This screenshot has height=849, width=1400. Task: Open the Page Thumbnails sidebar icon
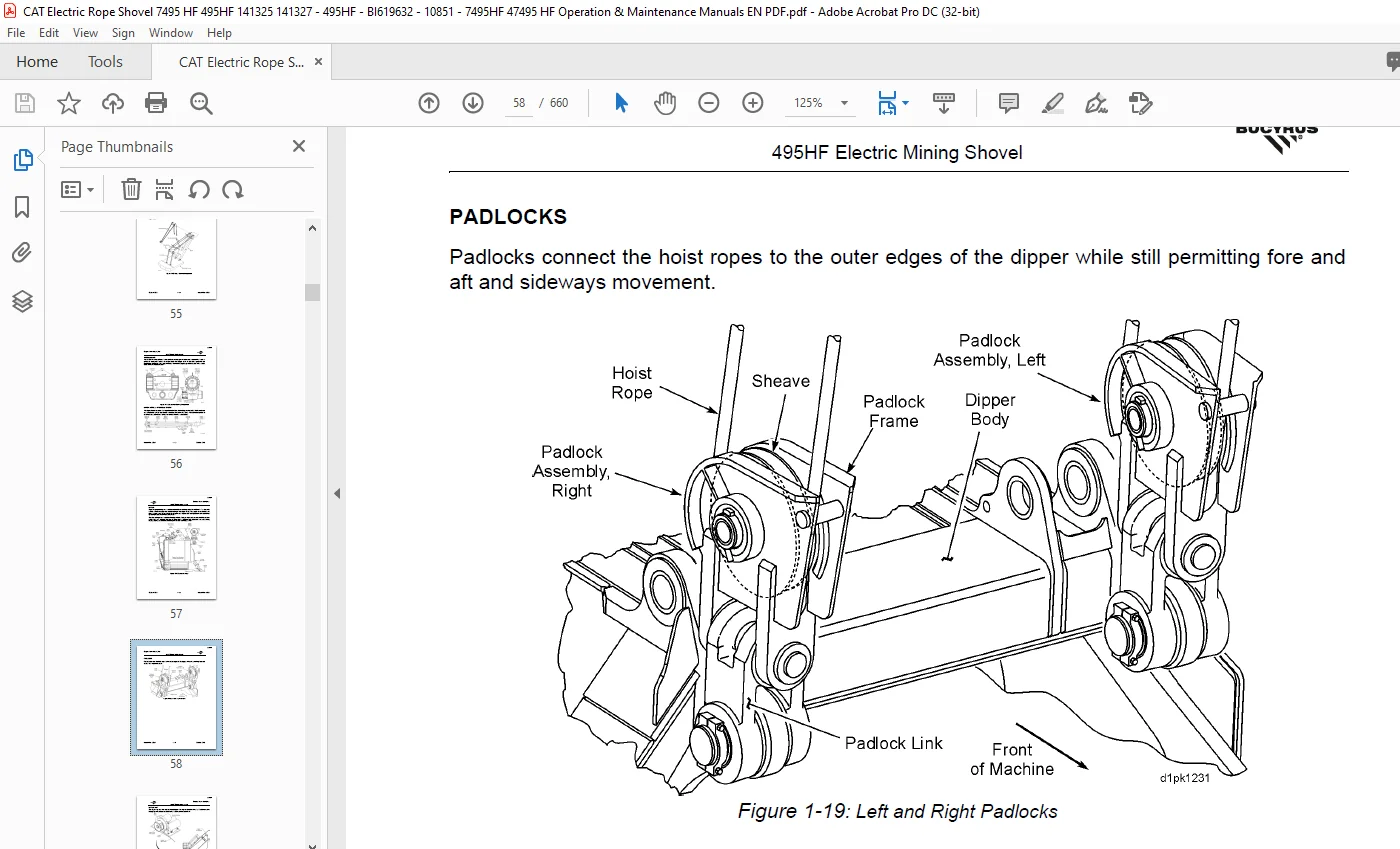[x=22, y=160]
